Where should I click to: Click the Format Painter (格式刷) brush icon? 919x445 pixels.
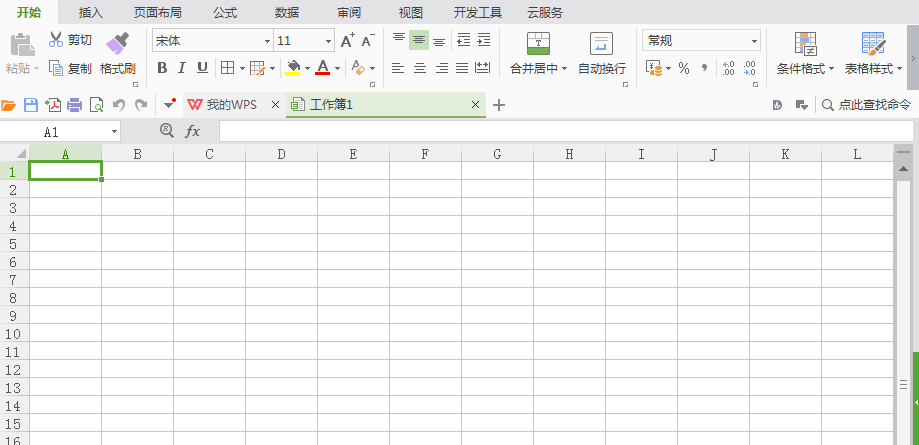coord(118,43)
